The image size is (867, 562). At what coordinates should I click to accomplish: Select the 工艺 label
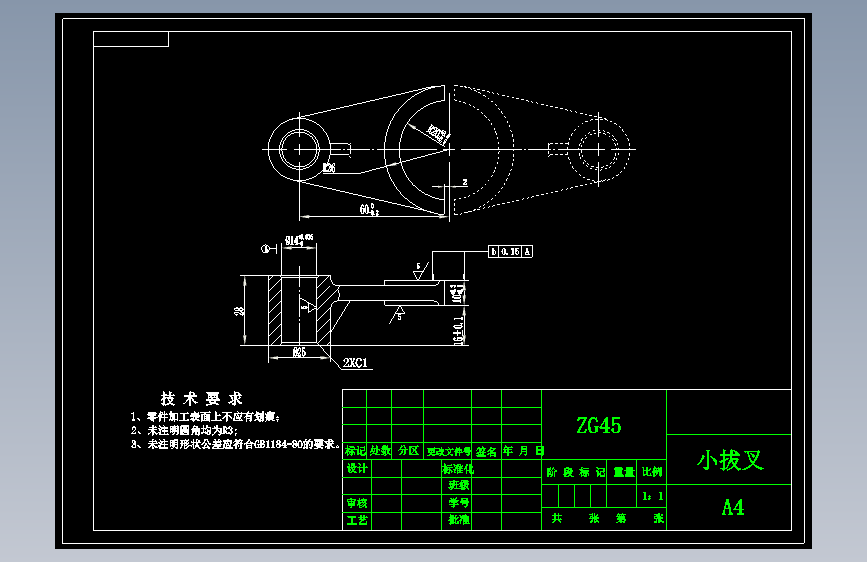coord(357,520)
